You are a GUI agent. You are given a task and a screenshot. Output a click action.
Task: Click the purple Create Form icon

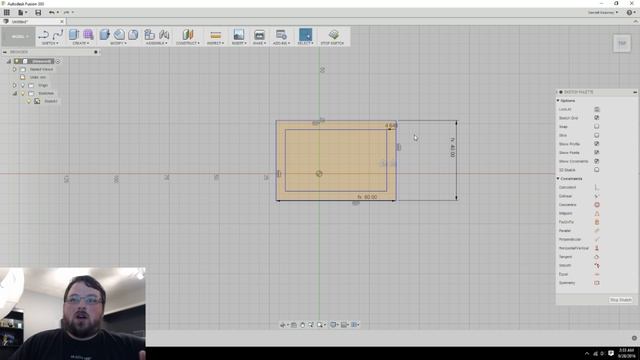point(88,35)
